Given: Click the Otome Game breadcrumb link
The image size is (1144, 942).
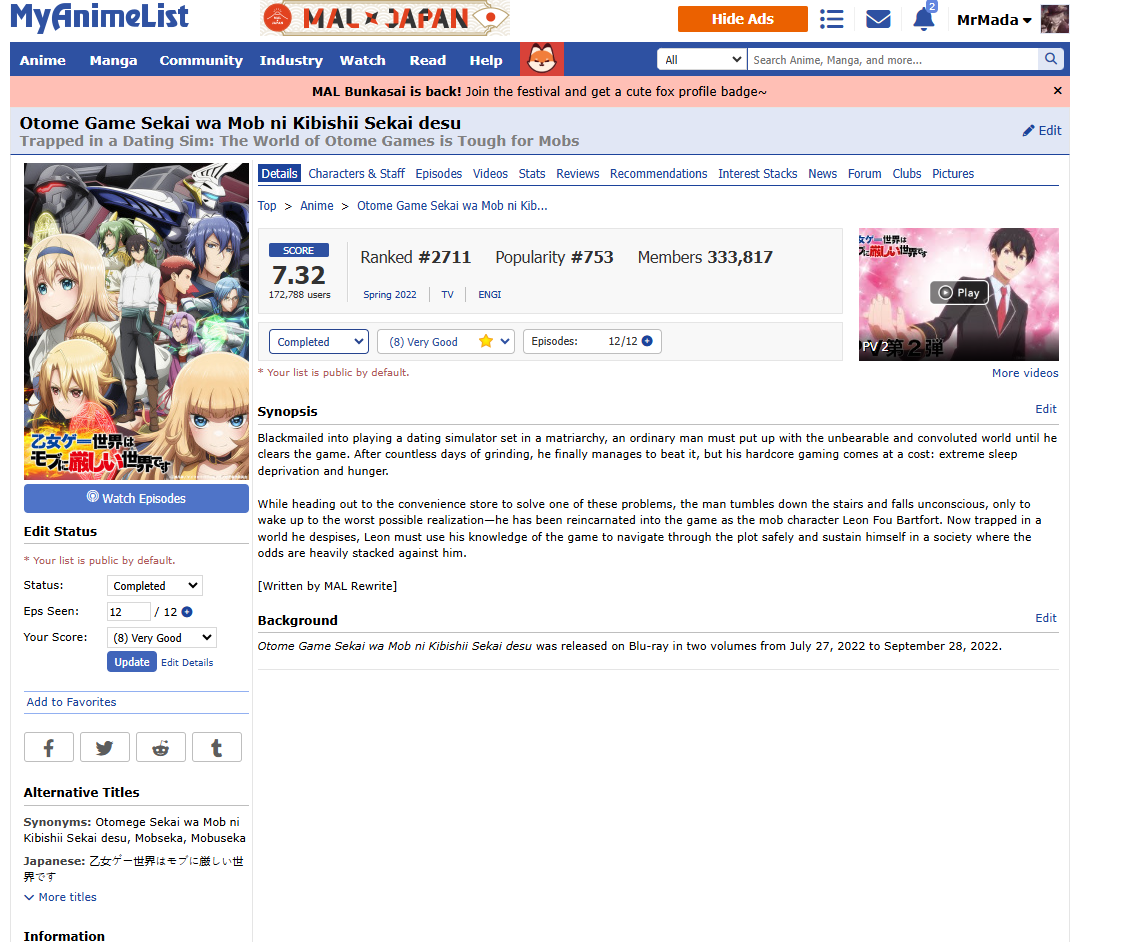Looking at the screenshot, I should tap(452, 206).
